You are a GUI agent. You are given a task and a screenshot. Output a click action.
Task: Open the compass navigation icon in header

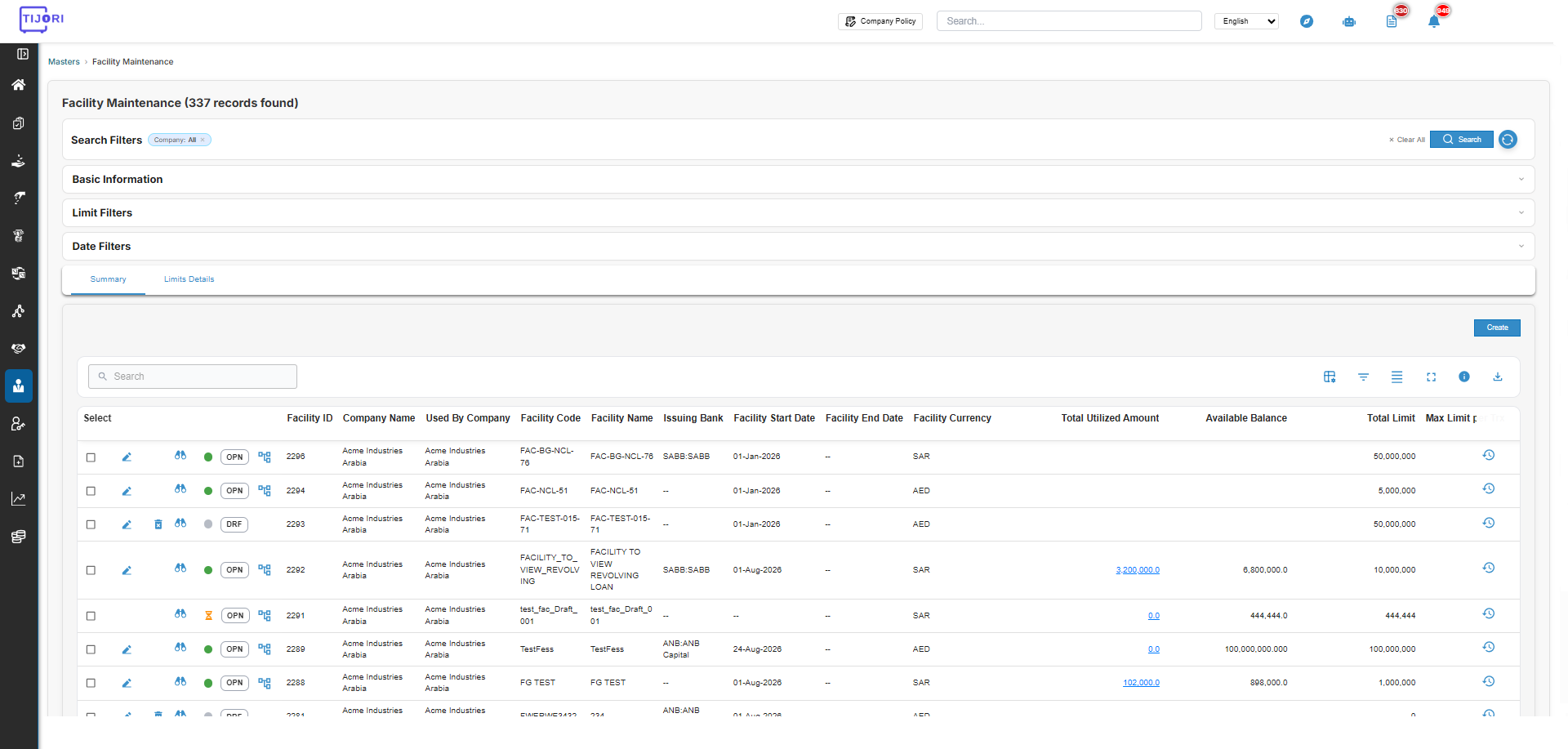click(1307, 21)
